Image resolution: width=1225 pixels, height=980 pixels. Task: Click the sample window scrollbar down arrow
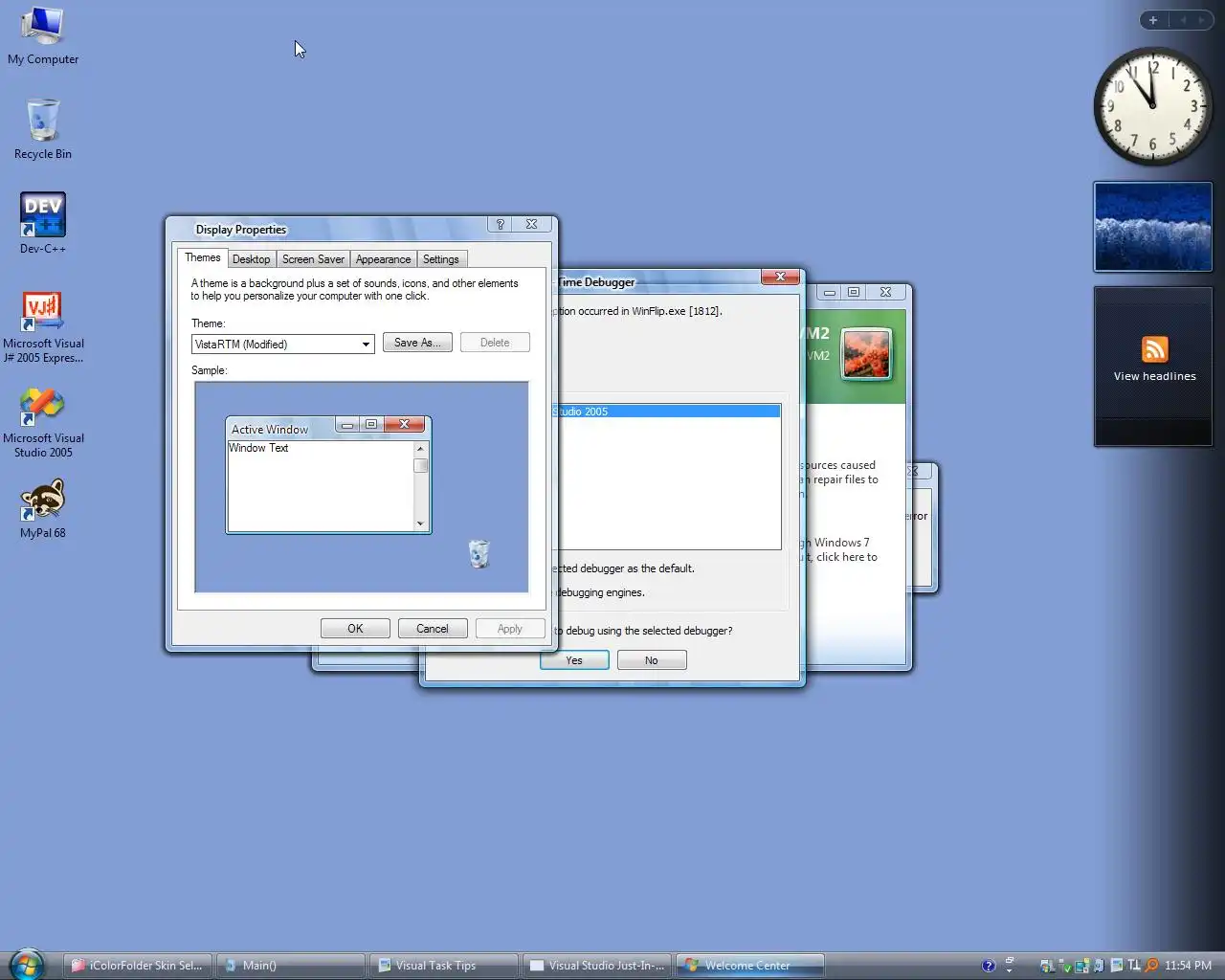point(420,523)
